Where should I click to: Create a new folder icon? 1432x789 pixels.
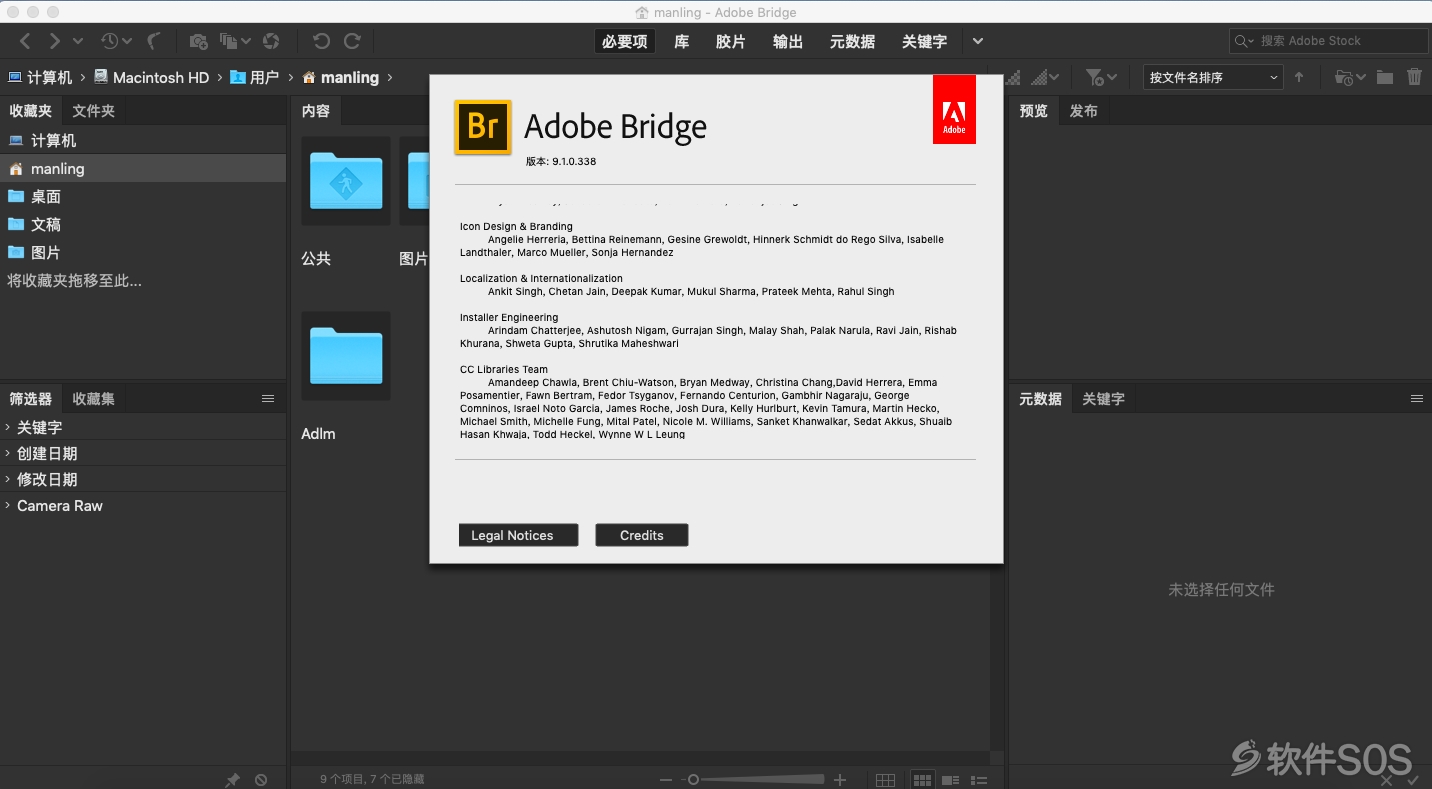pyautogui.click(x=1385, y=77)
